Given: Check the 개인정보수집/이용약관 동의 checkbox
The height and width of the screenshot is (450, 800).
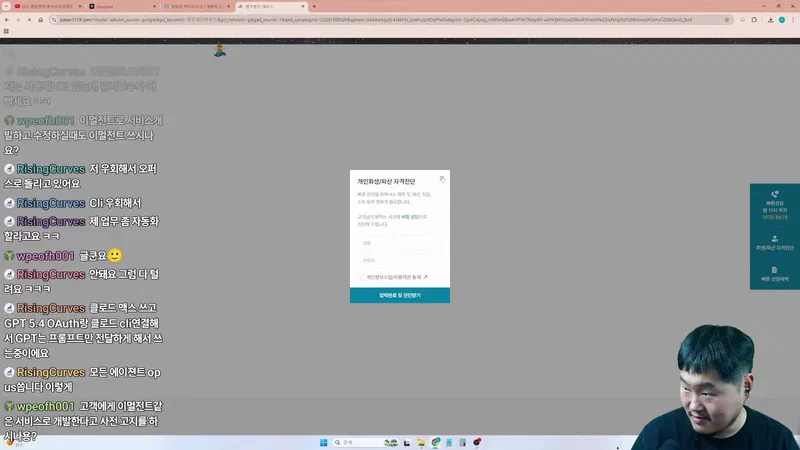Looking at the screenshot, I should coord(361,277).
